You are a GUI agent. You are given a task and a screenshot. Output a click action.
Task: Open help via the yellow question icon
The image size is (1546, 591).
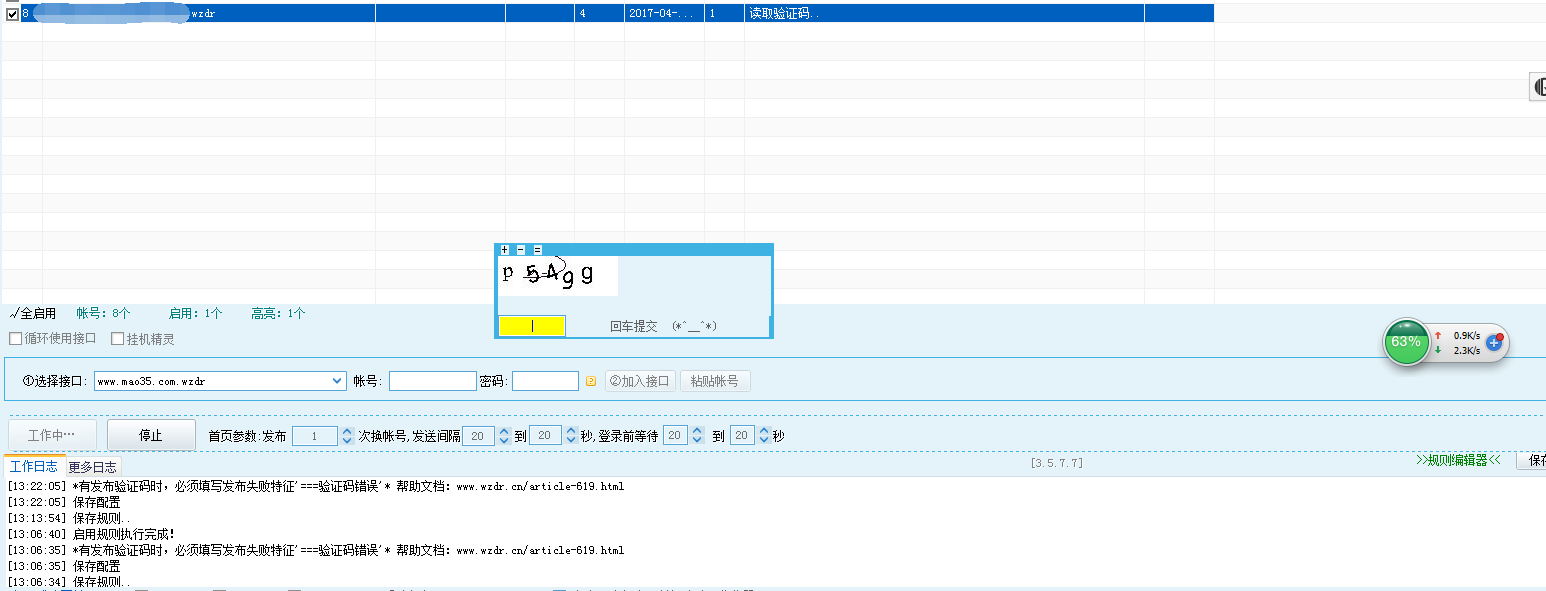(x=592, y=380)
